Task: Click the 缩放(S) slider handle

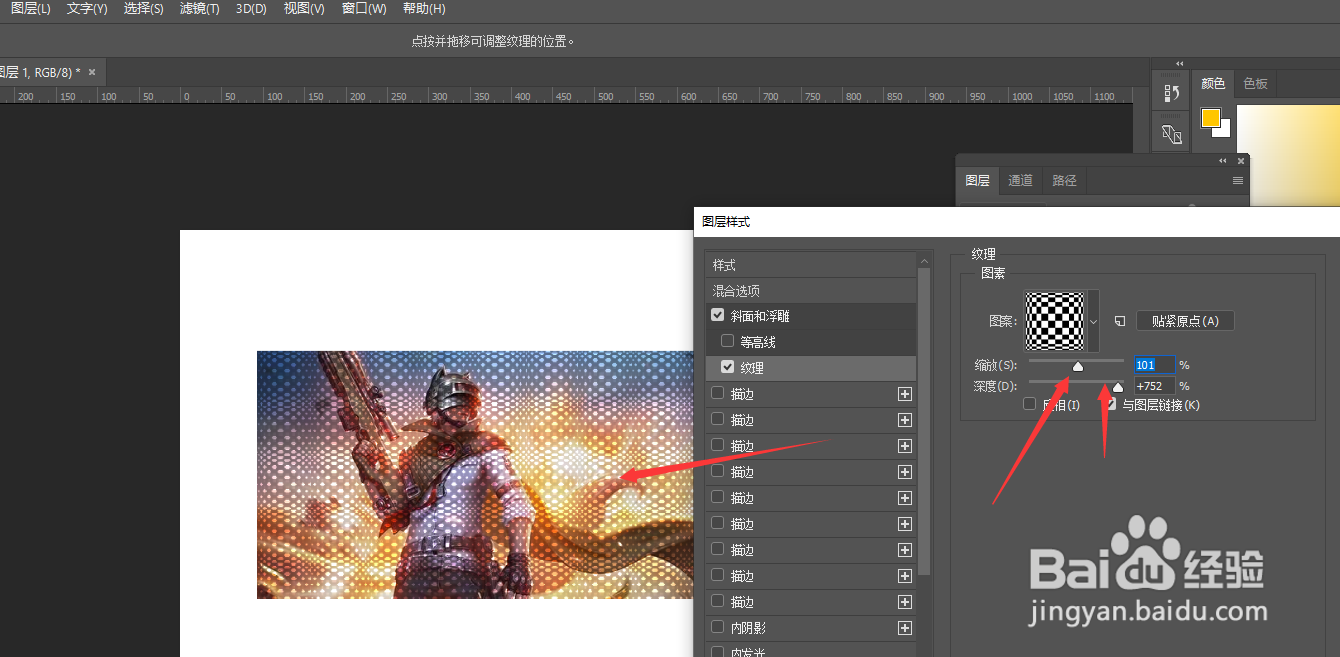Action: click(x=1078, y=367)
